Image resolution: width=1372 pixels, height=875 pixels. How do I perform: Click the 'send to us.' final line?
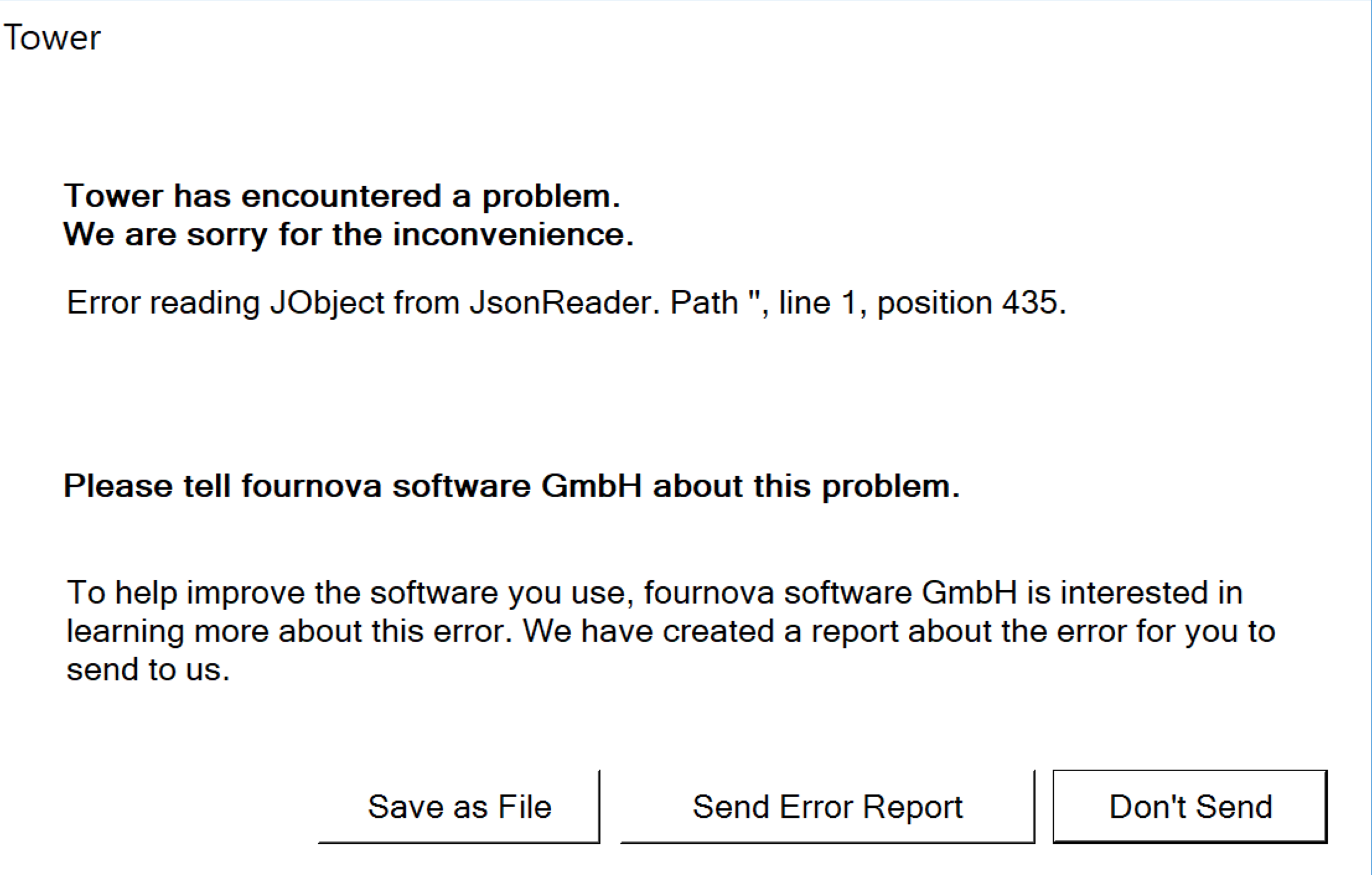coord(148,670)
